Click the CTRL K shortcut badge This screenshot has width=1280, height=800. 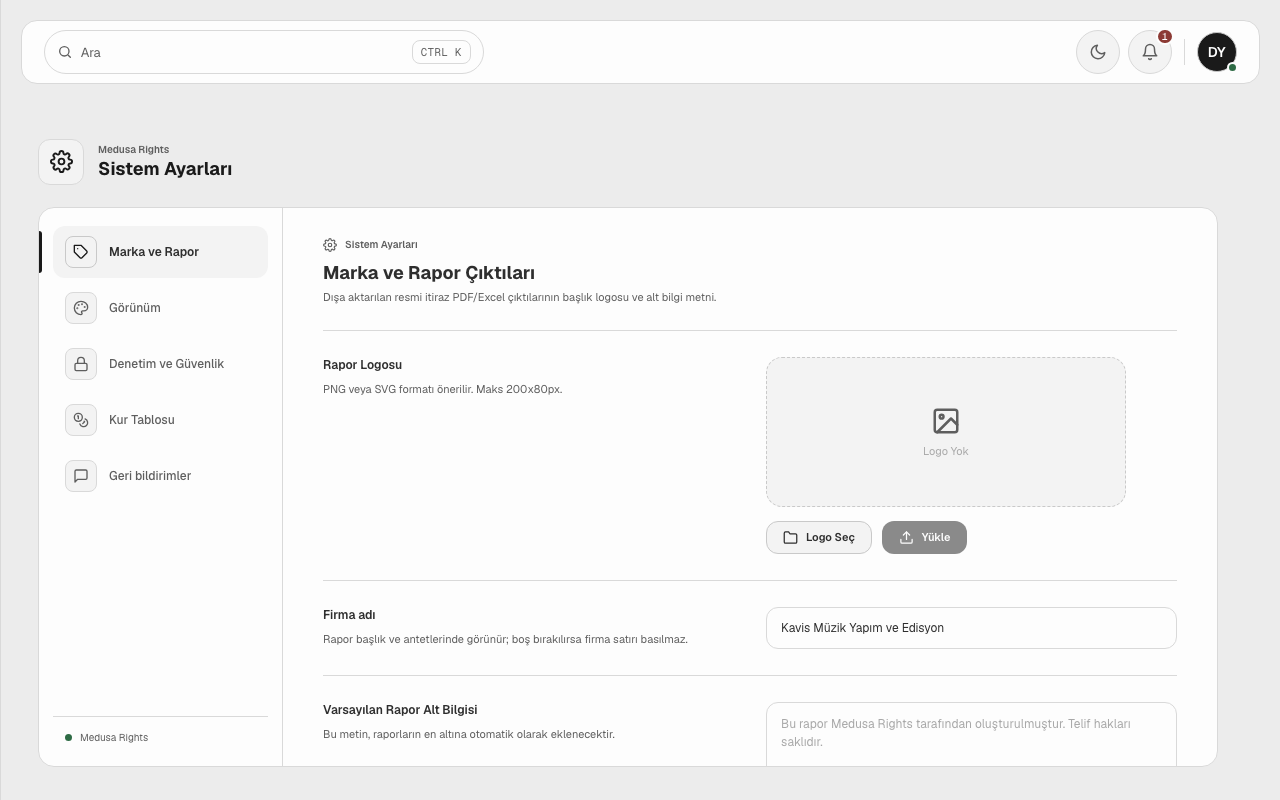[x=441, y=52]
